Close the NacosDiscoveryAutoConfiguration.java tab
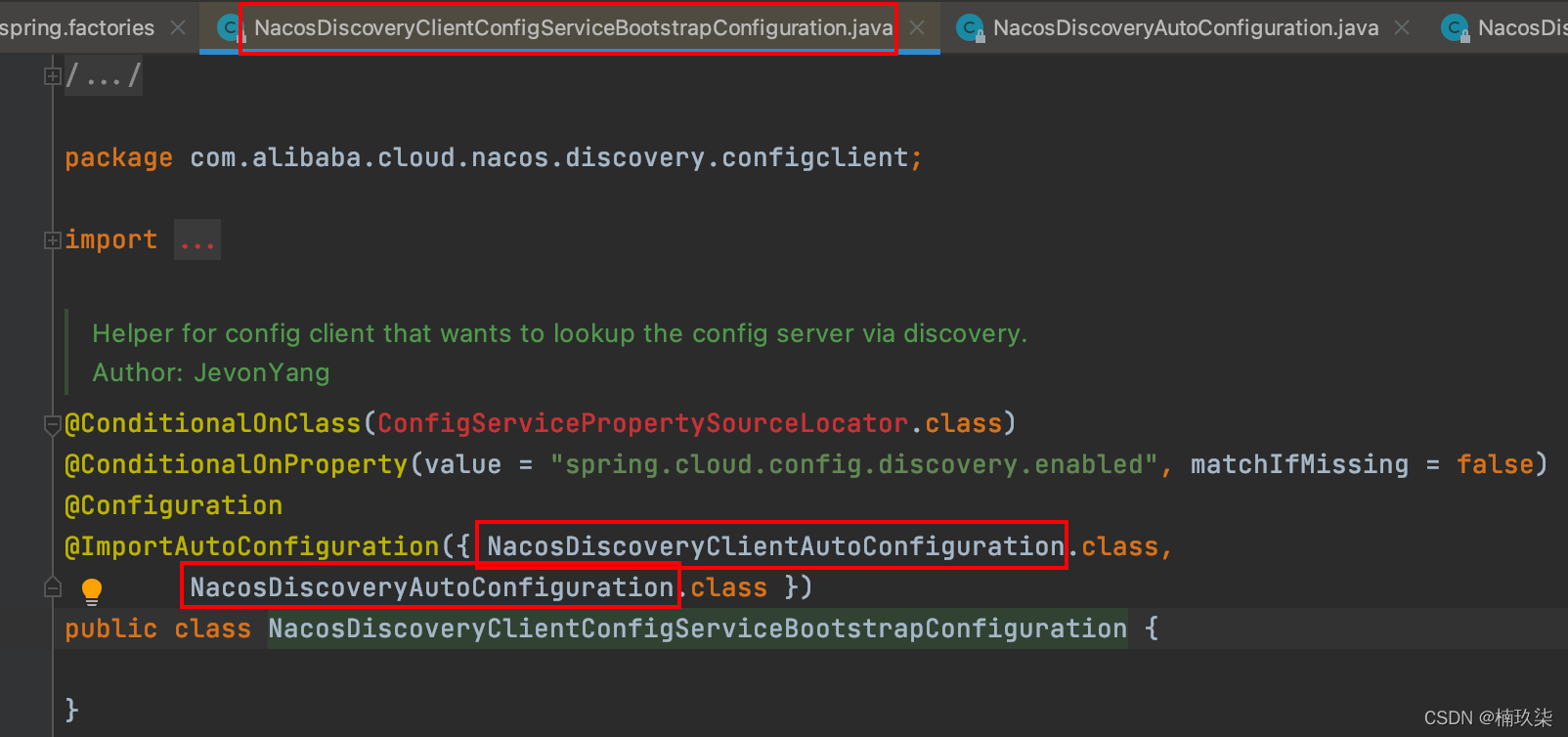This screenshot has height=737, width=1568. click(1402, 28)
